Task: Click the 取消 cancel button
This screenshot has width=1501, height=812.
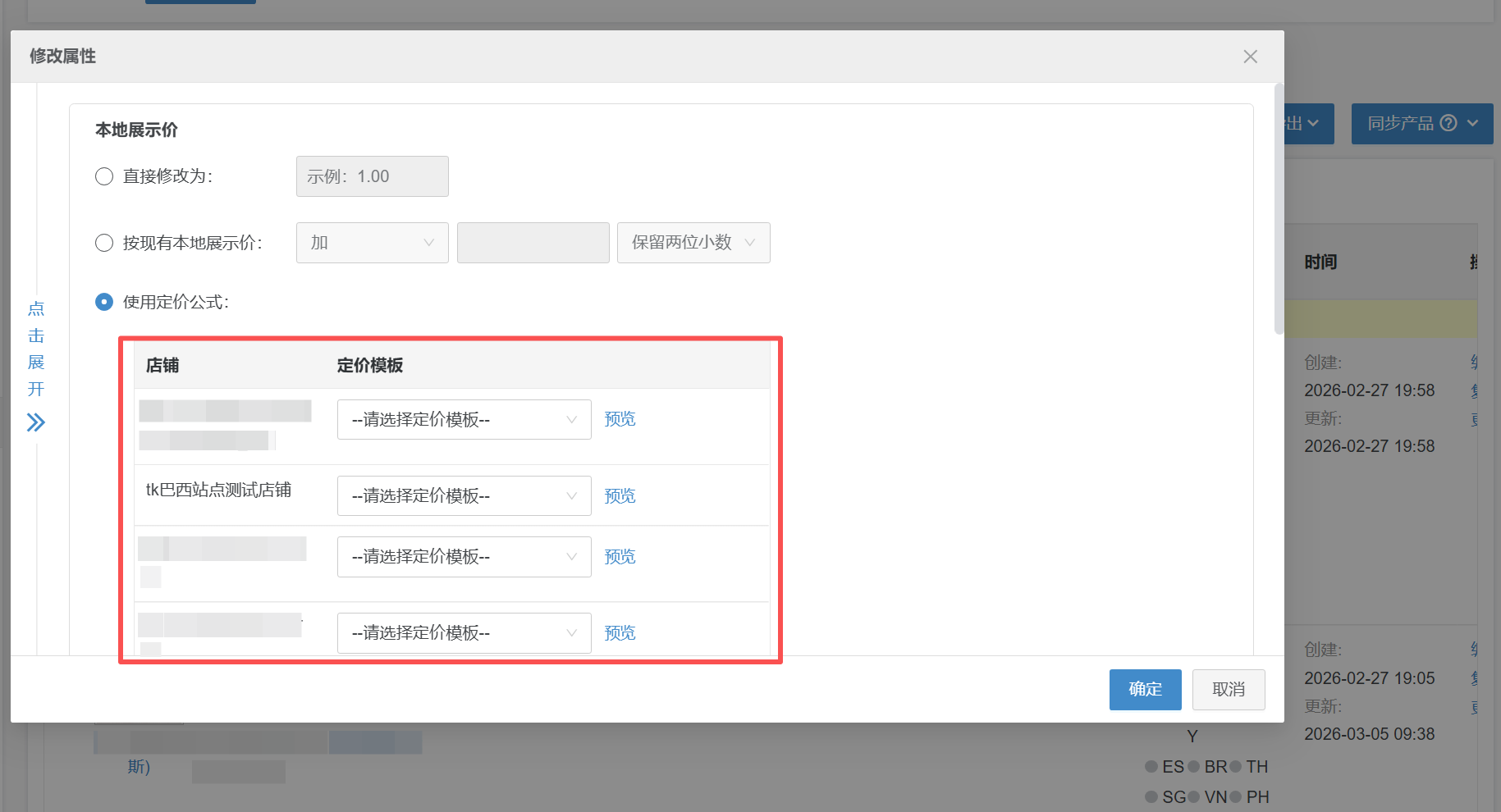Action: coord(1229,690)
